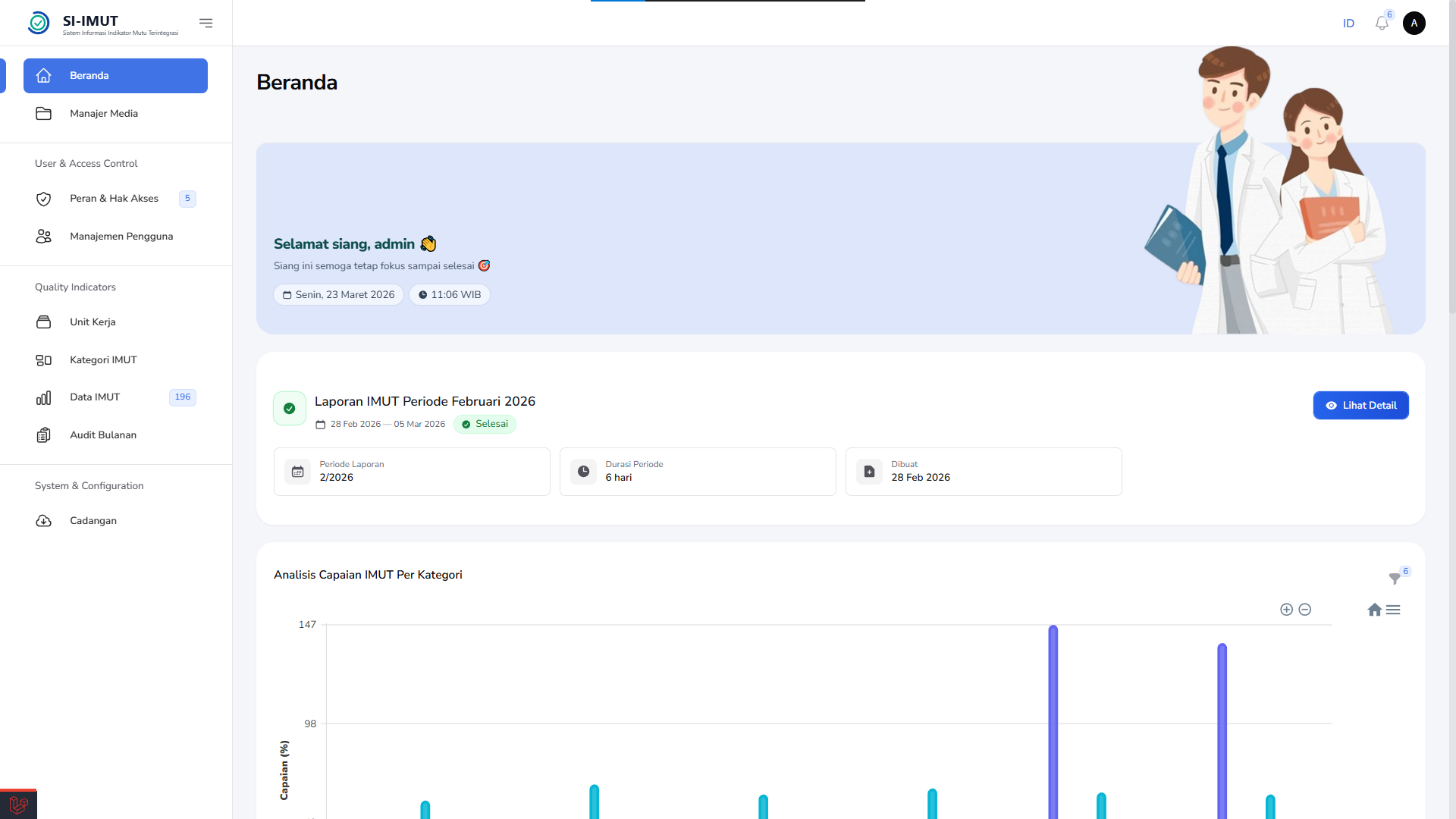The width and height of the screenshot is (1456, 819).
Task: Click the Selesai status badge
Action: click(485, 424)
